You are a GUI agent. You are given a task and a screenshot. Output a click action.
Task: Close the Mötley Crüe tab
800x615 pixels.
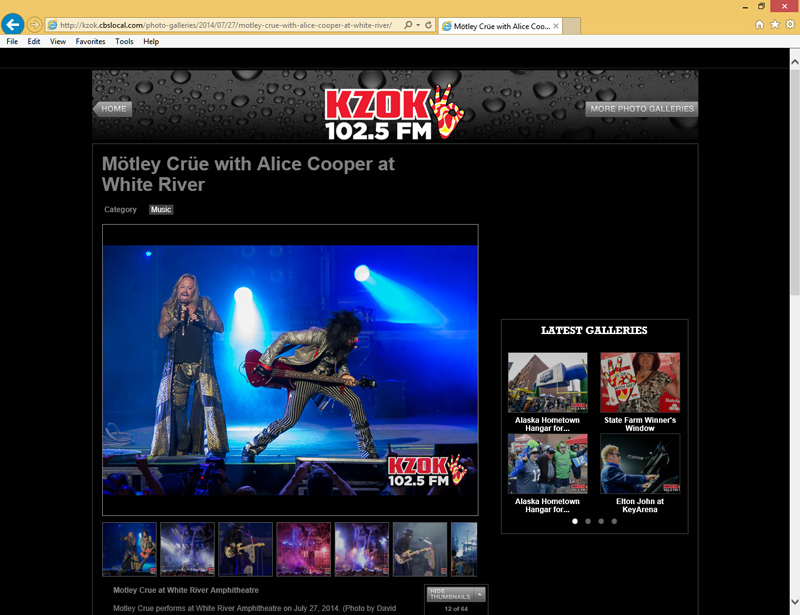[556, 26]
